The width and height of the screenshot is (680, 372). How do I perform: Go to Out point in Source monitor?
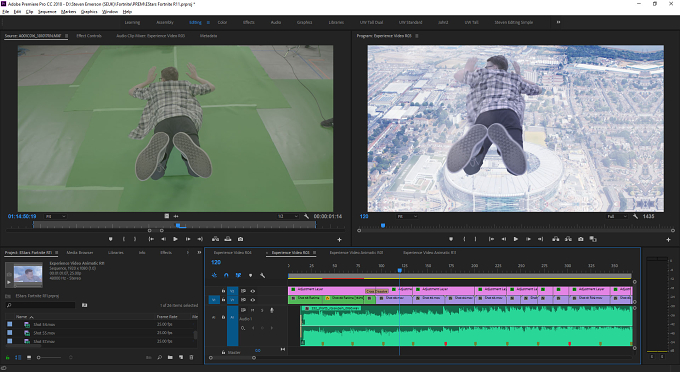[x=200, y=239]
